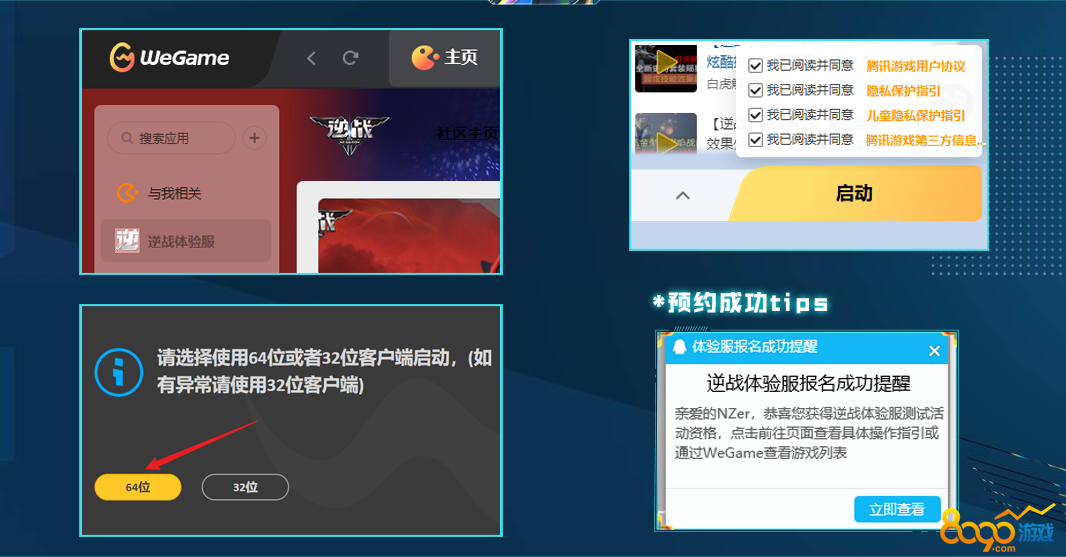Toggle the 儿童隐私保护指引 agreement checkbox
1066x557 pixels.
tap(756, 115)
